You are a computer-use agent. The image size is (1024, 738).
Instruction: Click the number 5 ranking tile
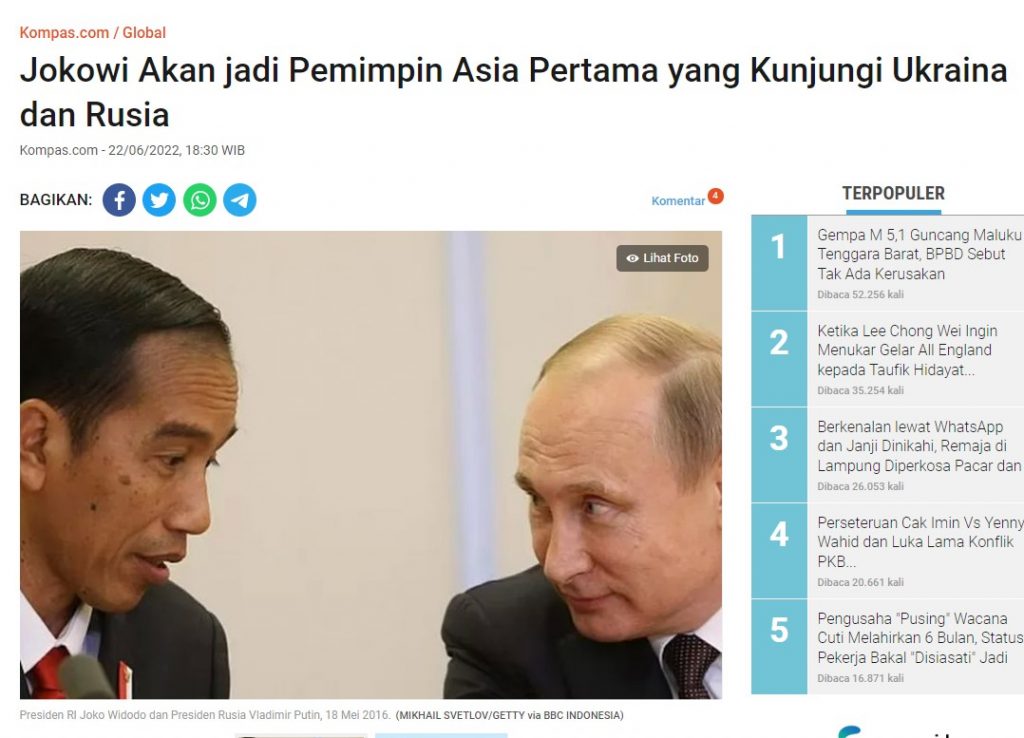[x=779, y=647]
